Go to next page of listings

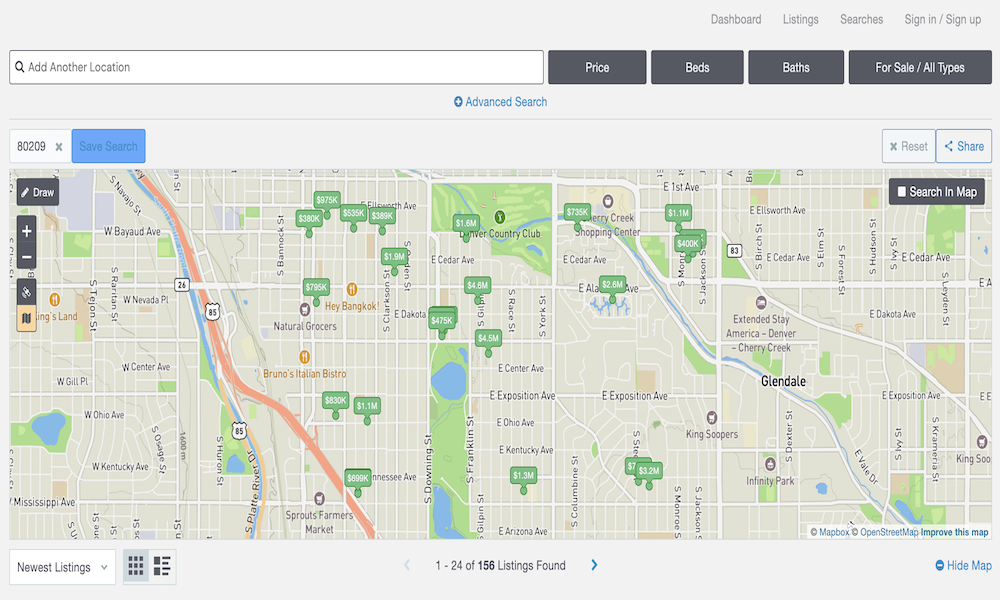click(594, 565)
